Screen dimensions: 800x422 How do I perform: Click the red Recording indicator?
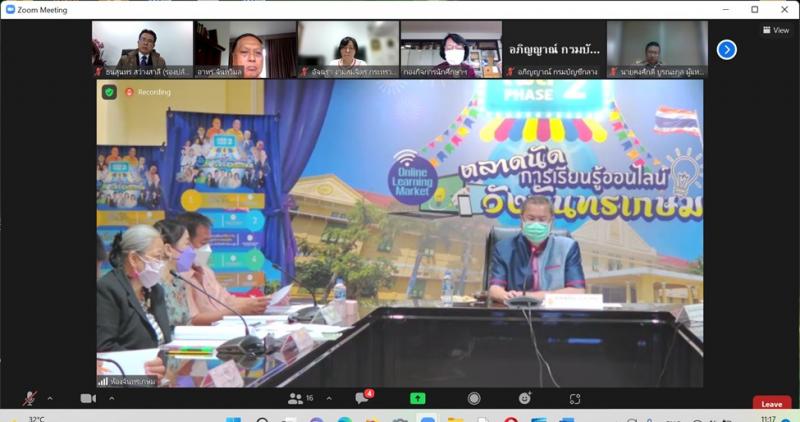(148, 92)
